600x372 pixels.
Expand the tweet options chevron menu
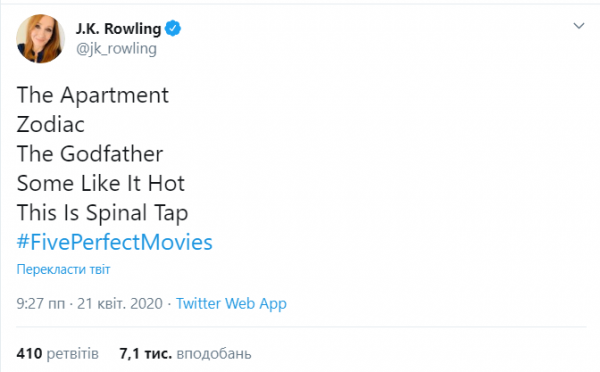coord(579,26)
